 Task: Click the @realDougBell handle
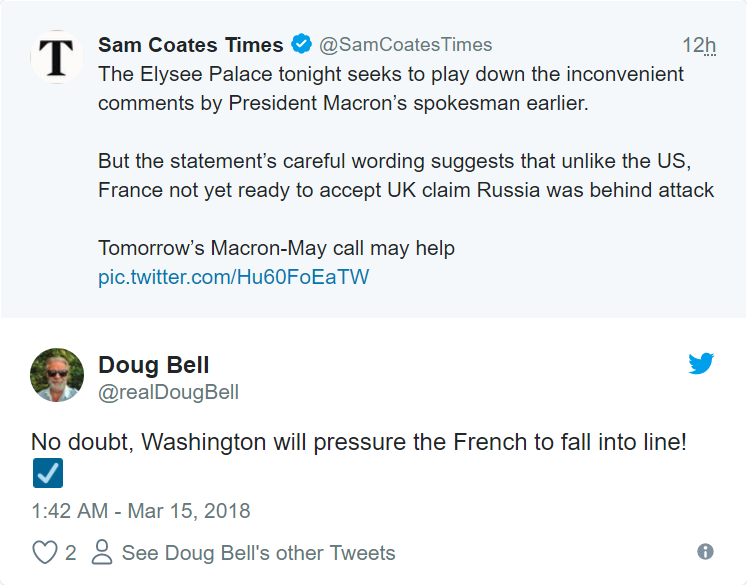point(169,392)
